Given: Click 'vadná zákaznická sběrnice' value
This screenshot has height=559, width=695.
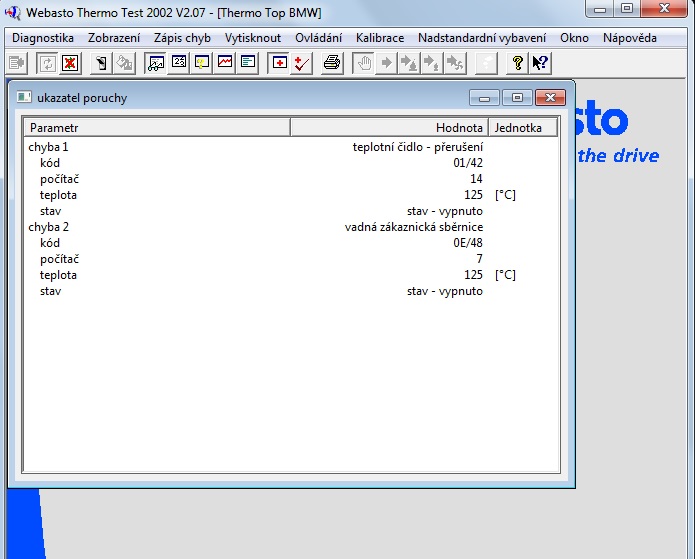Looking at the screenshot, I should (x=414, y=227).
